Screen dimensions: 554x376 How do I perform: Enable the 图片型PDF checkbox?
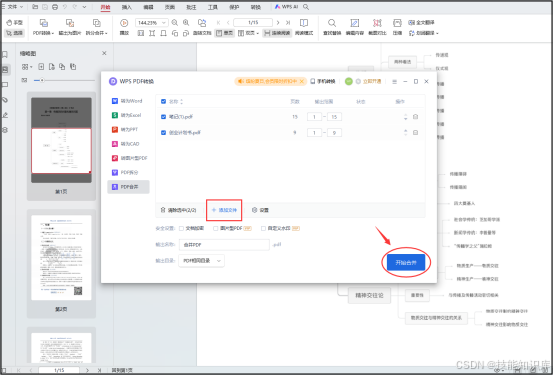click(x=215, y=229)
